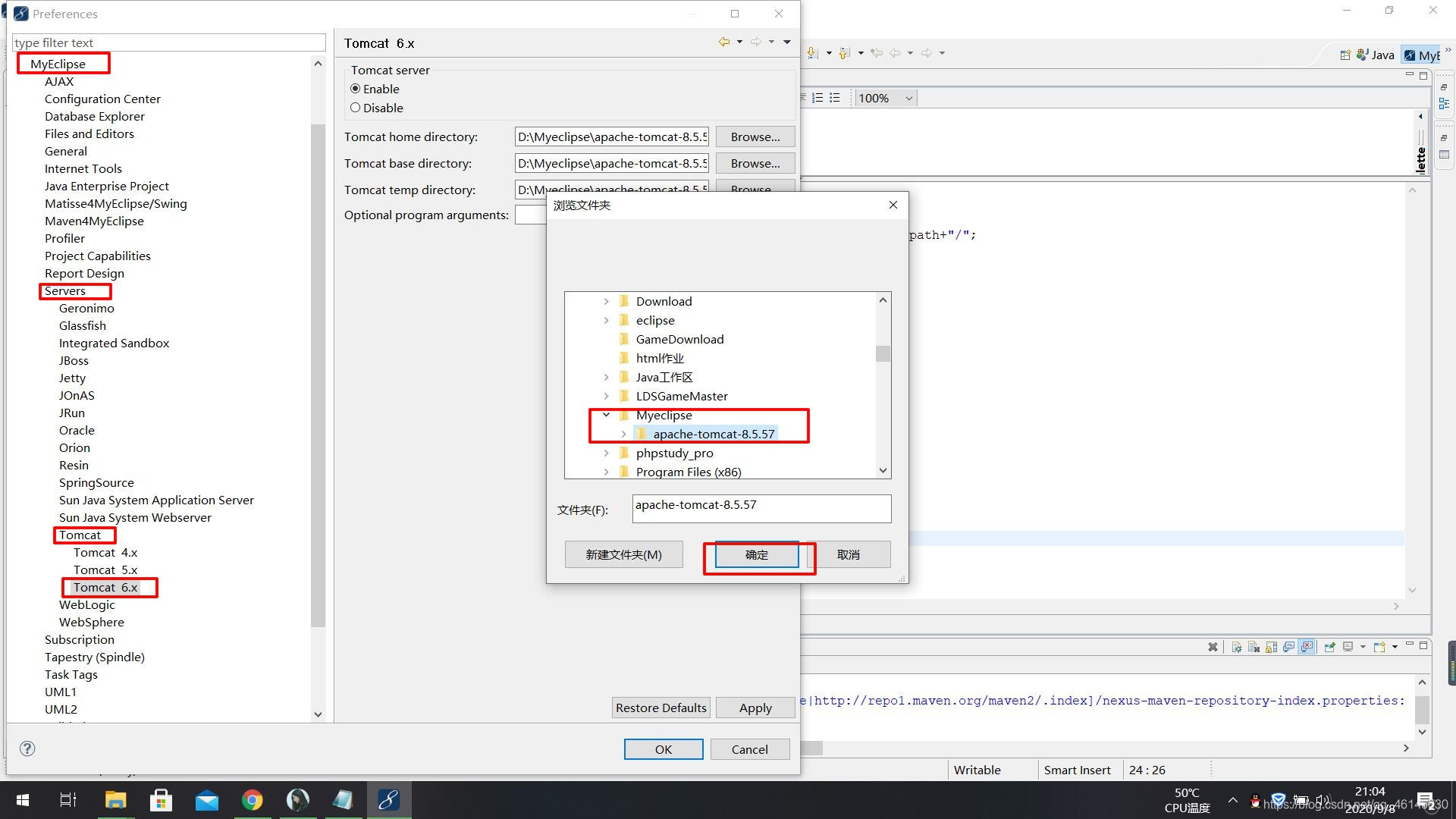
Task: Select Enable Tomcat server radio button
Action: click(355, 89)
